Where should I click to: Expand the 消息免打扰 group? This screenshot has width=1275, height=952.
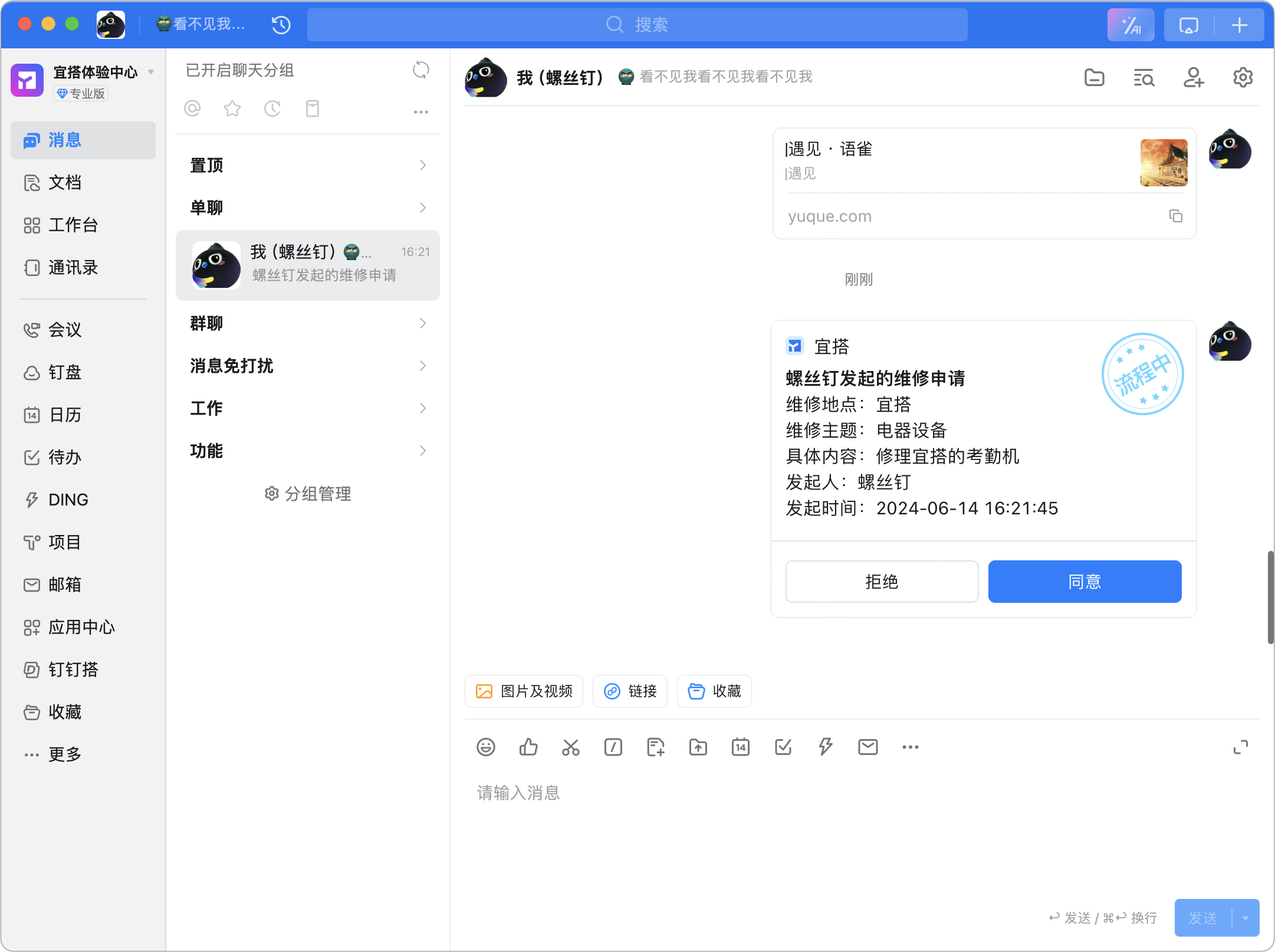point(308,366)
